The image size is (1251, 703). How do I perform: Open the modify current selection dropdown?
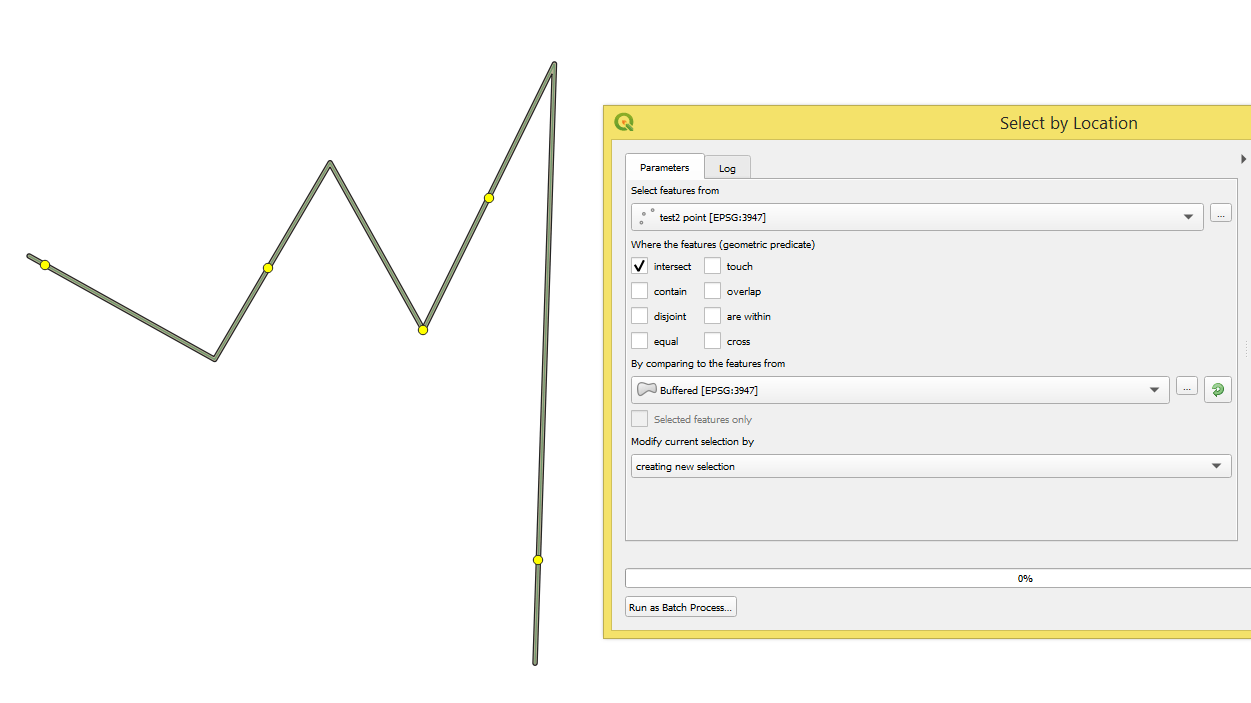point(1216,465)
